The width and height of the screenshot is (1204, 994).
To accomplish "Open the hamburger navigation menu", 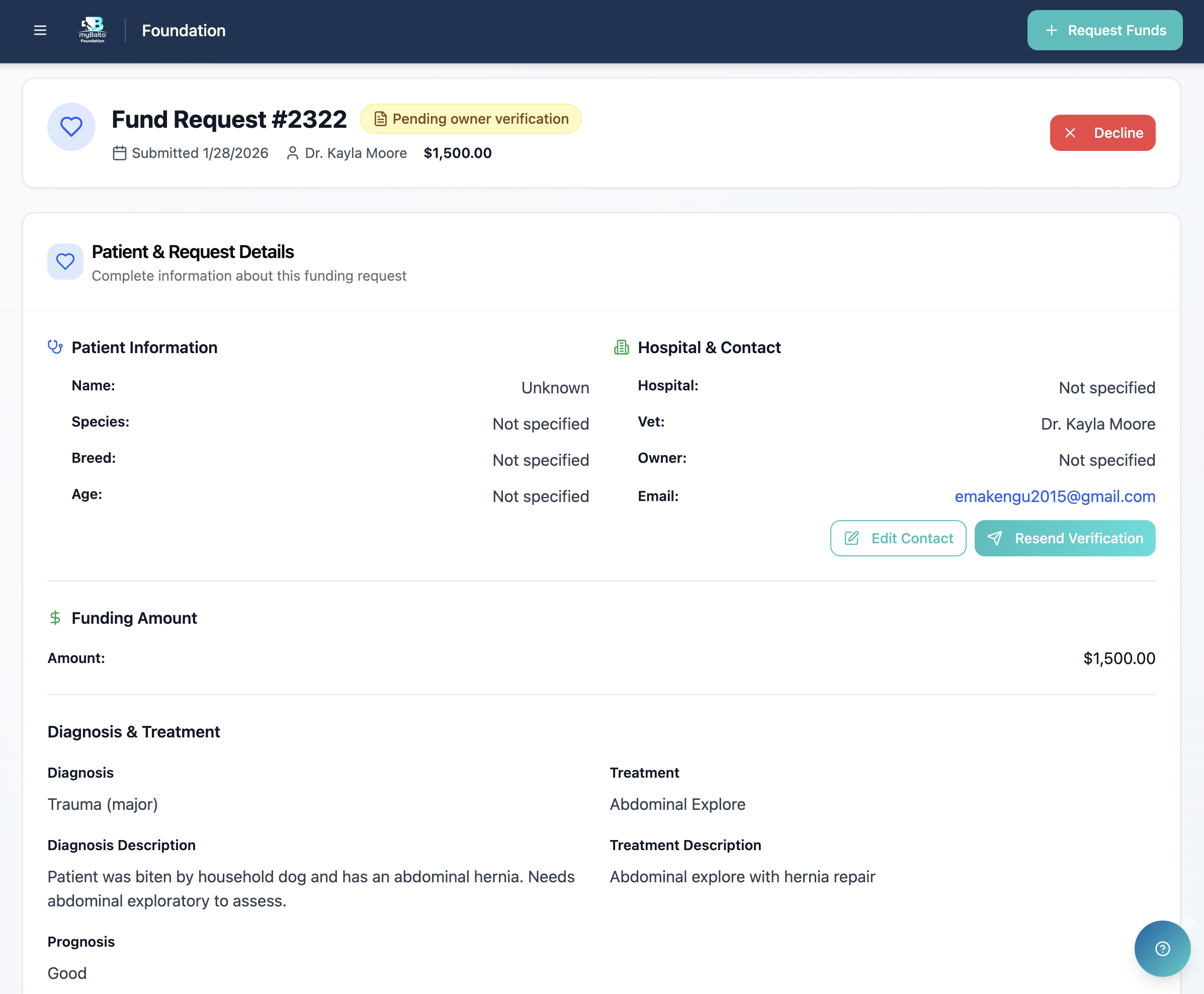I will pyautogui.click(x=40, y=30).
